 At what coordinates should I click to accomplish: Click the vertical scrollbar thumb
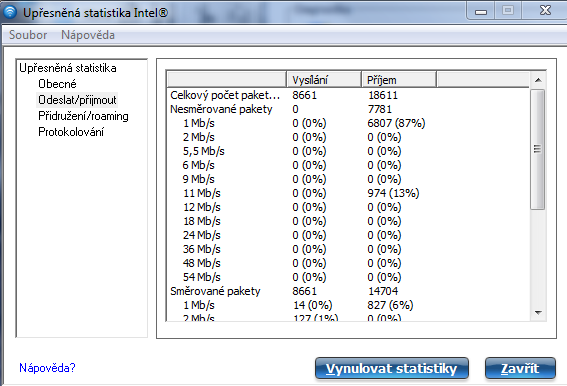pos(538,149)
